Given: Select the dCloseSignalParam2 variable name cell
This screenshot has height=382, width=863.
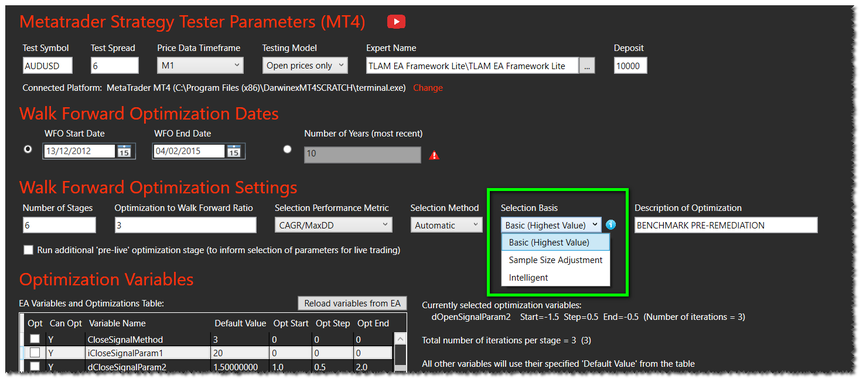Looking at the screenshot, I should 149,365.
